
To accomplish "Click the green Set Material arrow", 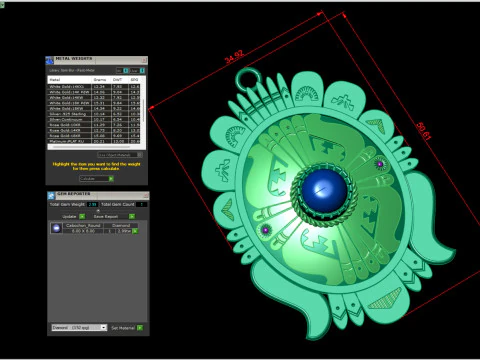I will (x=140, y=328).
